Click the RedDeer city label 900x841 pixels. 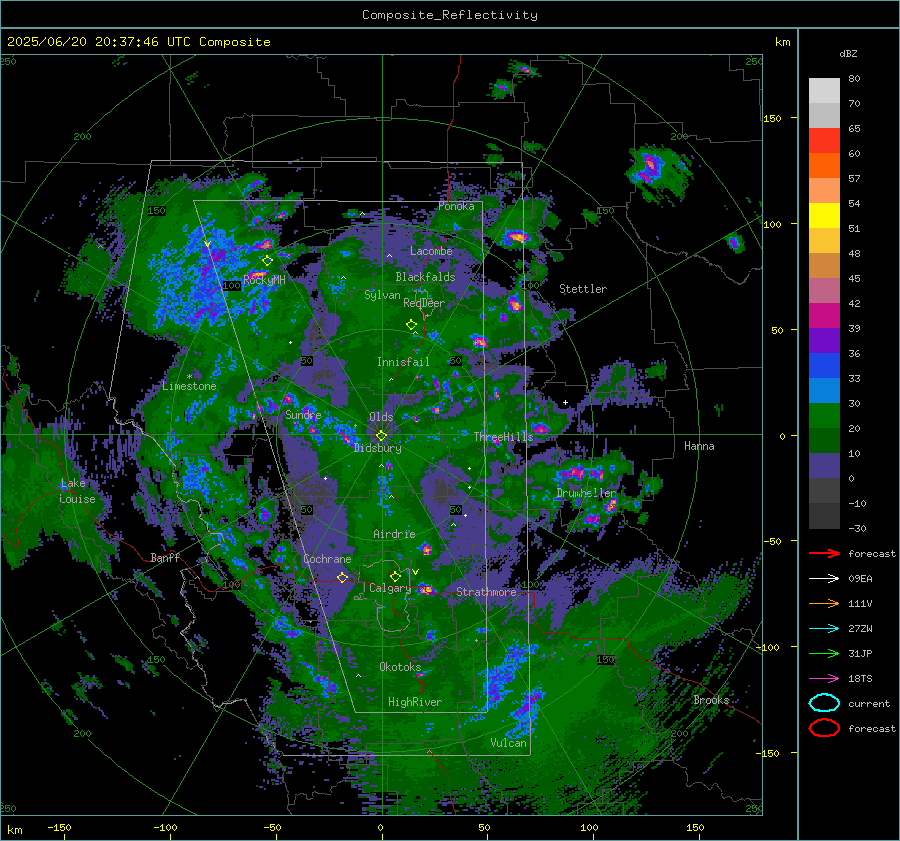pos(424,303)
